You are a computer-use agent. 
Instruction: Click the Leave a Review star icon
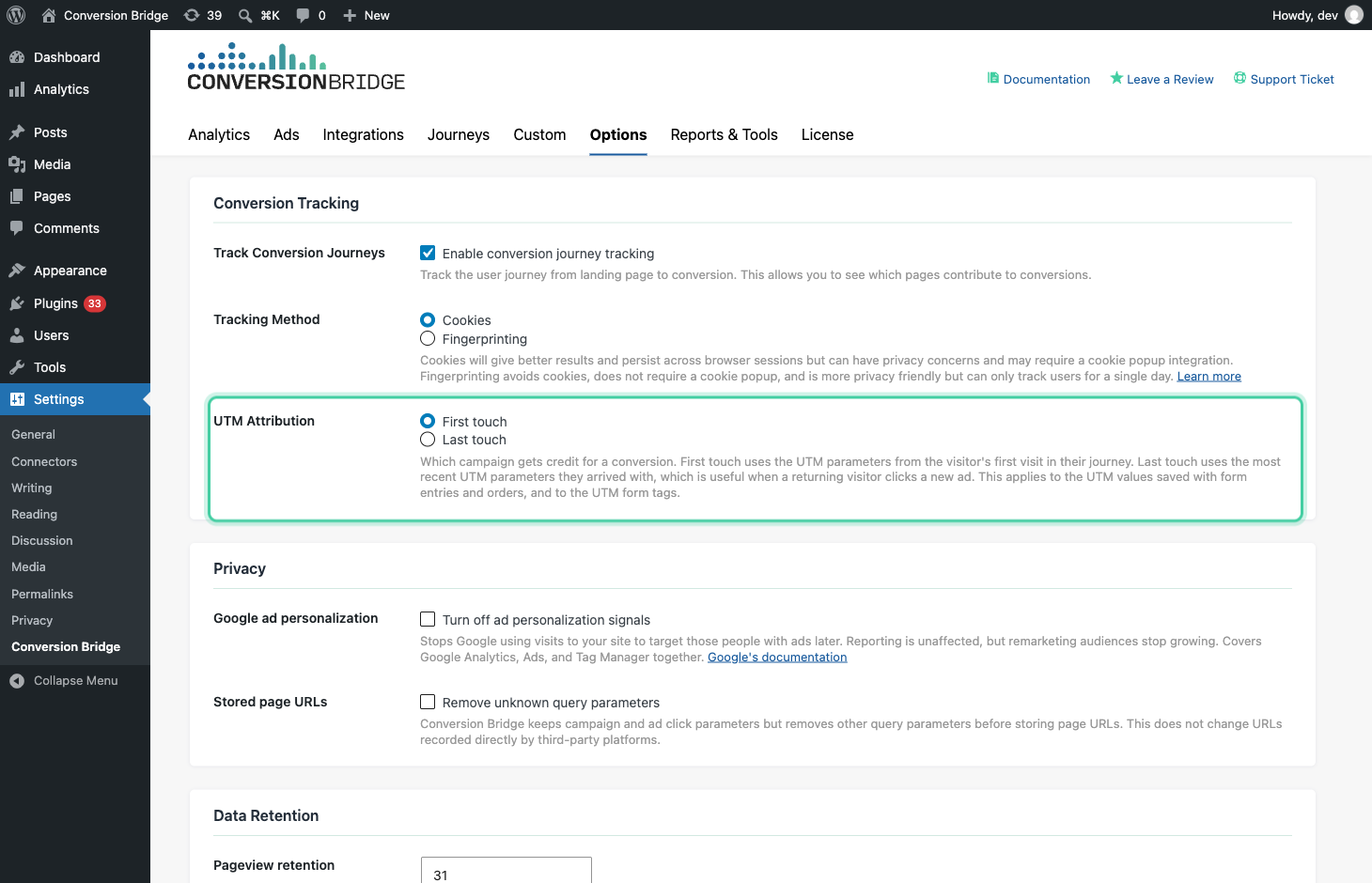click(x=1116, y=78)
